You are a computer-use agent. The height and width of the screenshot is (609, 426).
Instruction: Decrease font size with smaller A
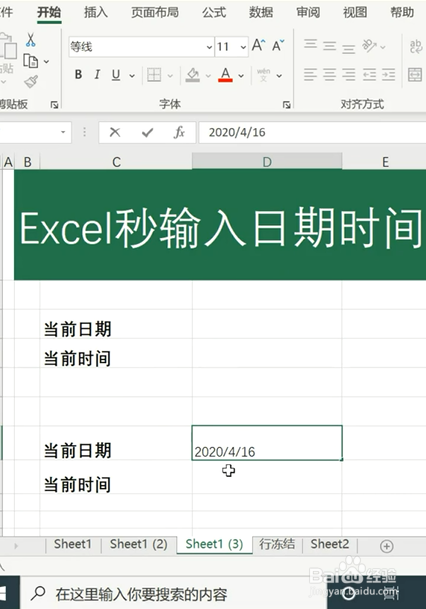[x=278, y=46]
